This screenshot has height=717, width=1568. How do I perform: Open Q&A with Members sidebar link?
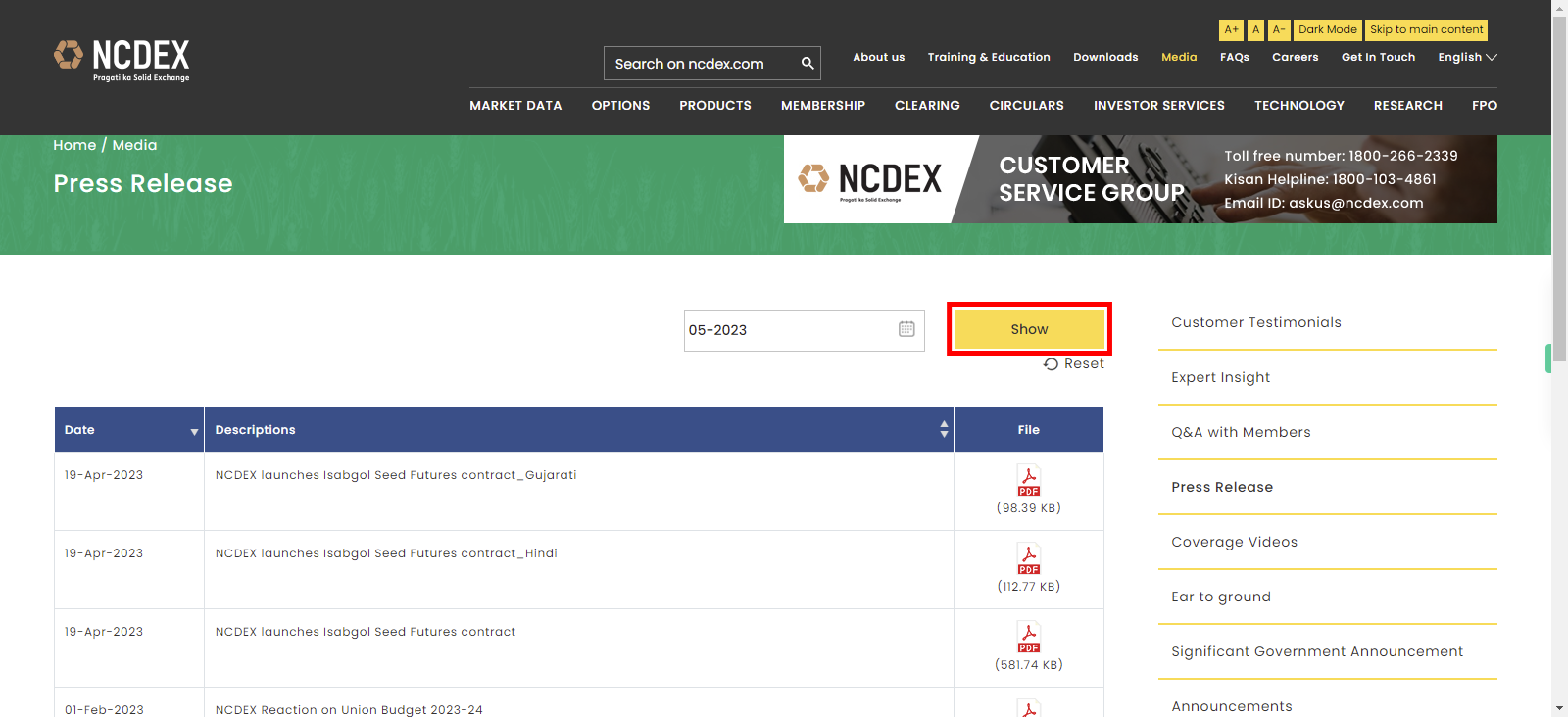pyautogui.click(x=1241, y=432)
